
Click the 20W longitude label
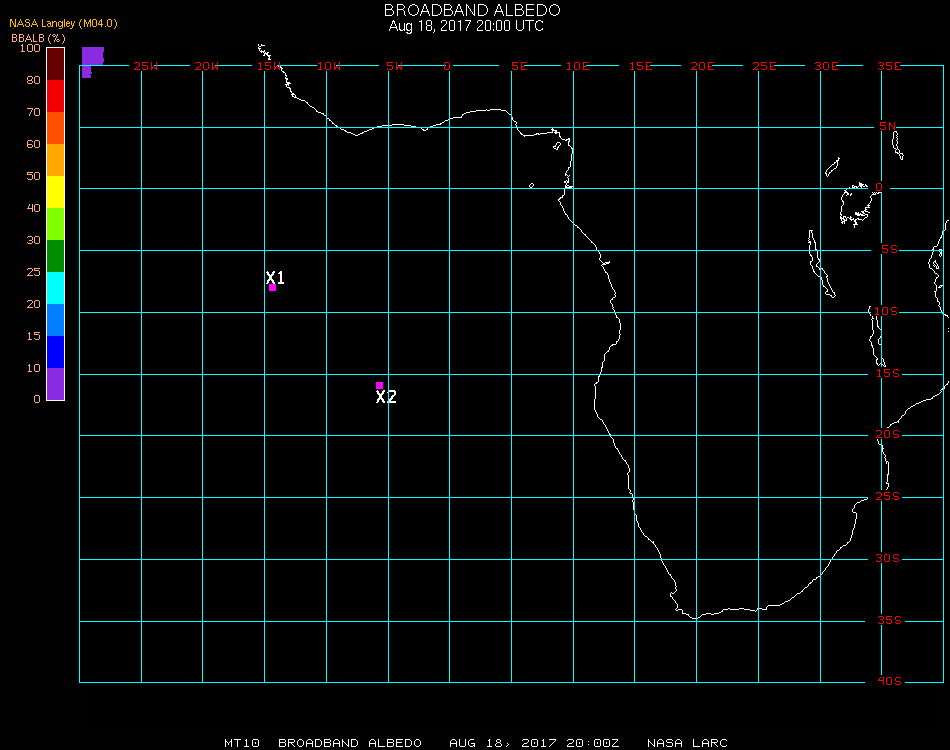point(207,66)
